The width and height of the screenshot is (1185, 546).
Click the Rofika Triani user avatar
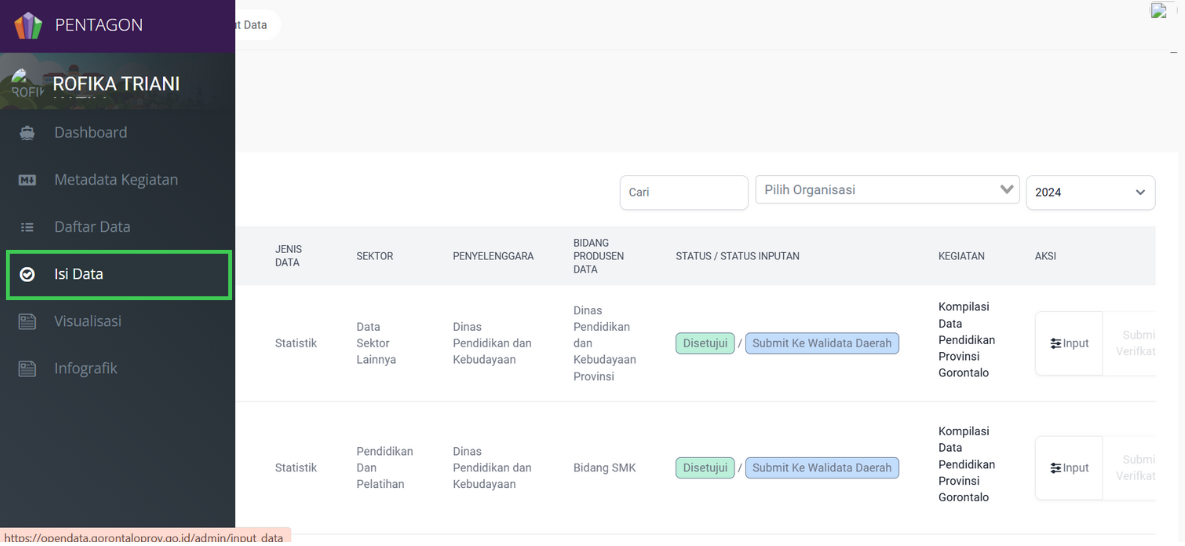(28, 85)
